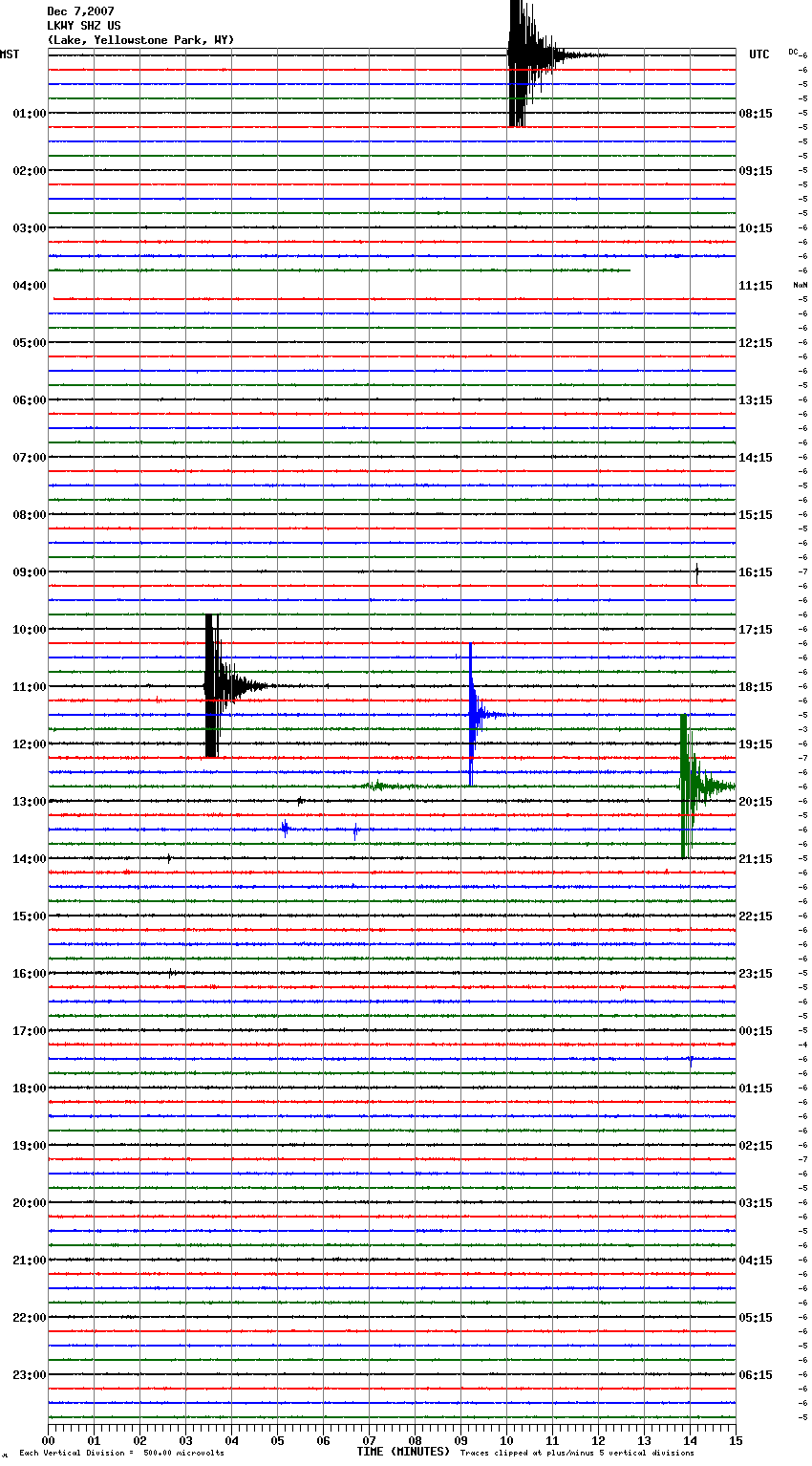
Task: Click the '00' minute tick label on the x-axis
Action: (x=48, y=1440)
